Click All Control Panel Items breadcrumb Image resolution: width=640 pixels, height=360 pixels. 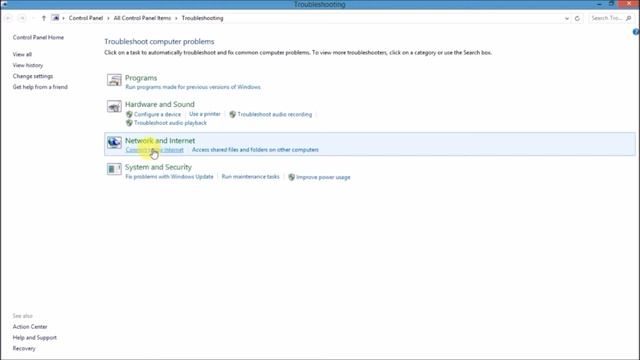point(142,18)
